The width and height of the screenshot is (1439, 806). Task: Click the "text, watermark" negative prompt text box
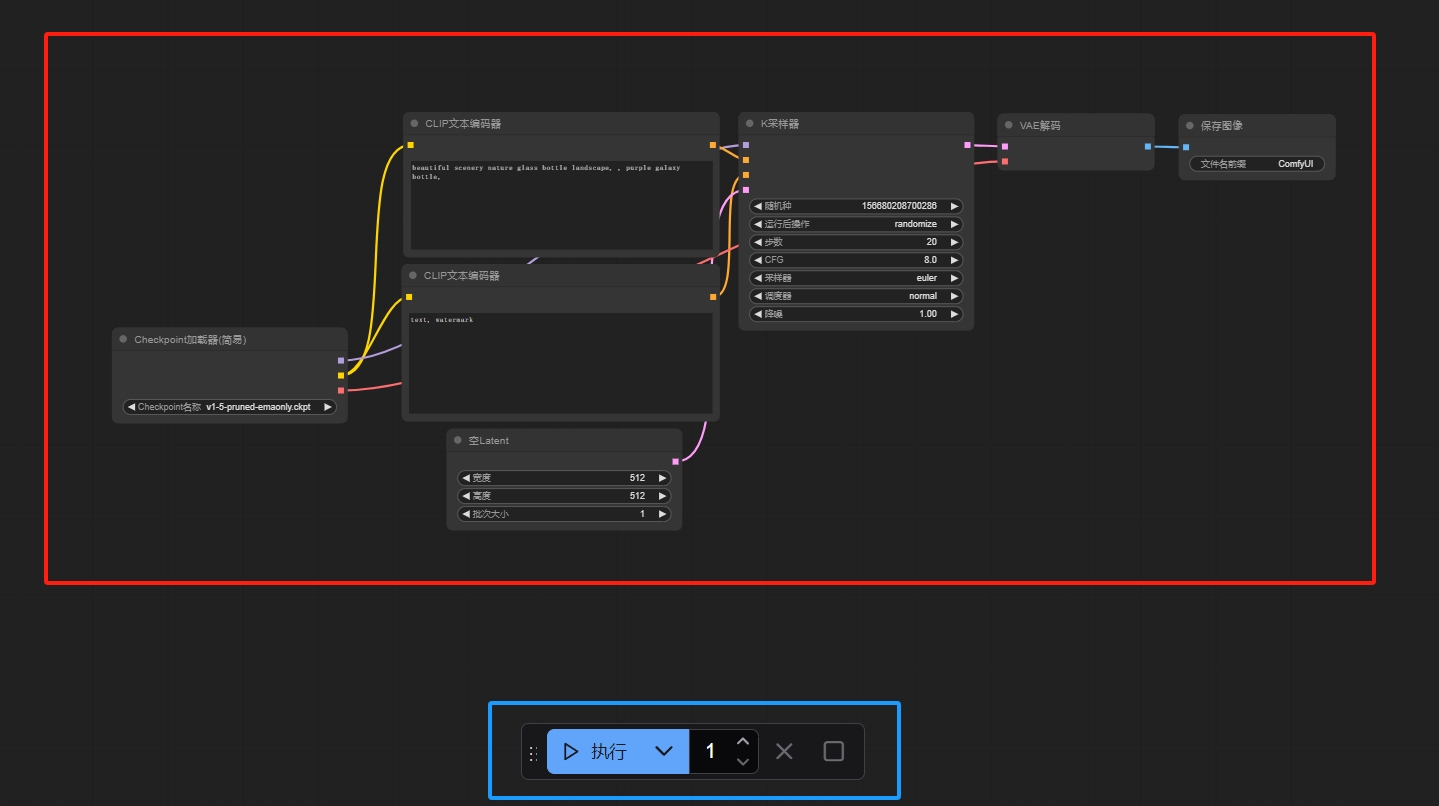click(x=561, y=363)
